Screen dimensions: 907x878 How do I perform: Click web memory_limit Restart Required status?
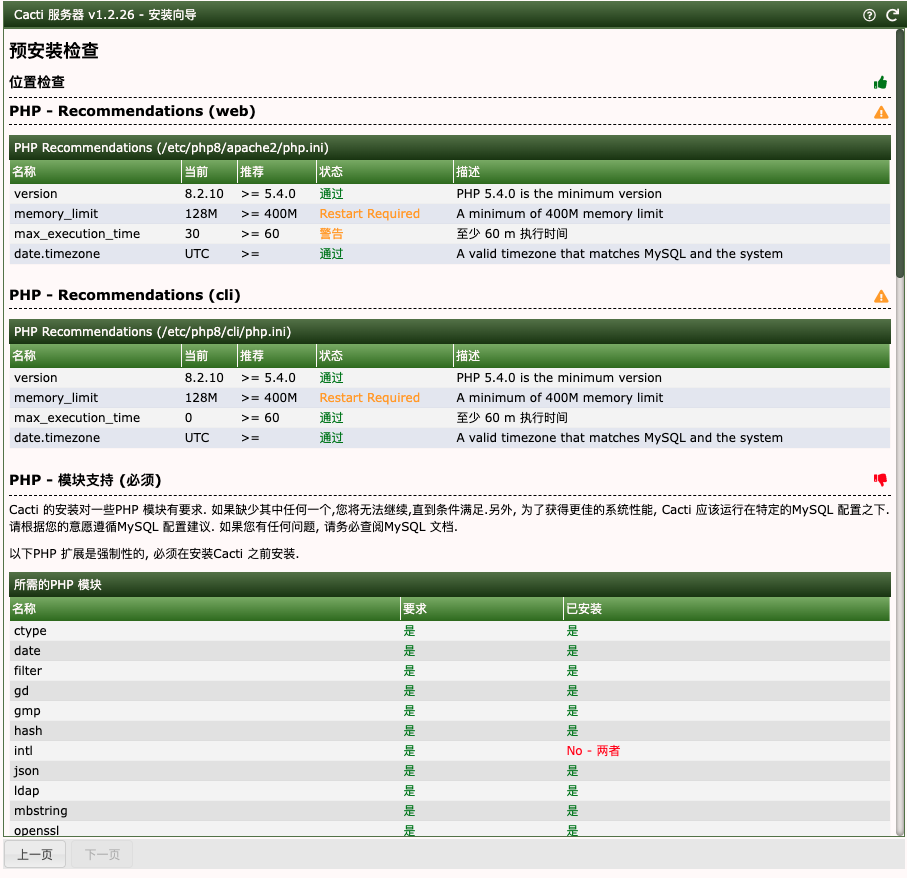[370, 214]
